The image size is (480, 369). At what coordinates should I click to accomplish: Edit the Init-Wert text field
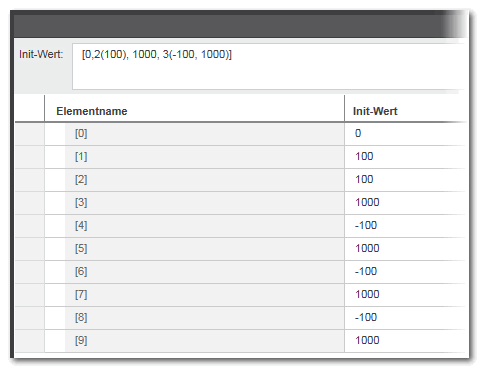click(x=269, y=66)
